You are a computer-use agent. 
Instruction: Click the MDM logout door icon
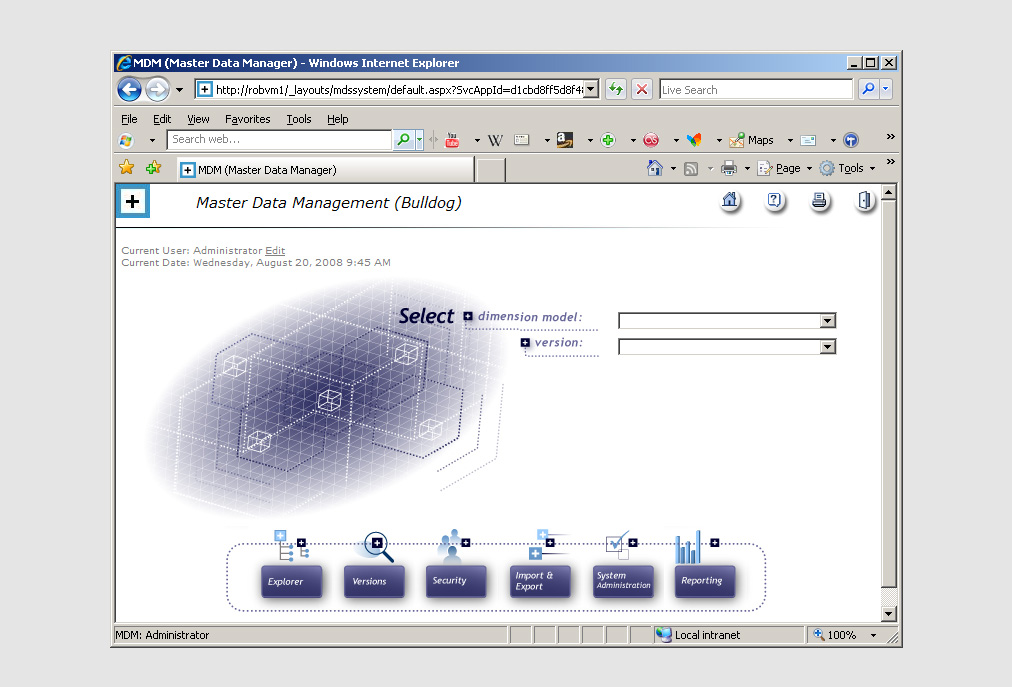(864, 201)
